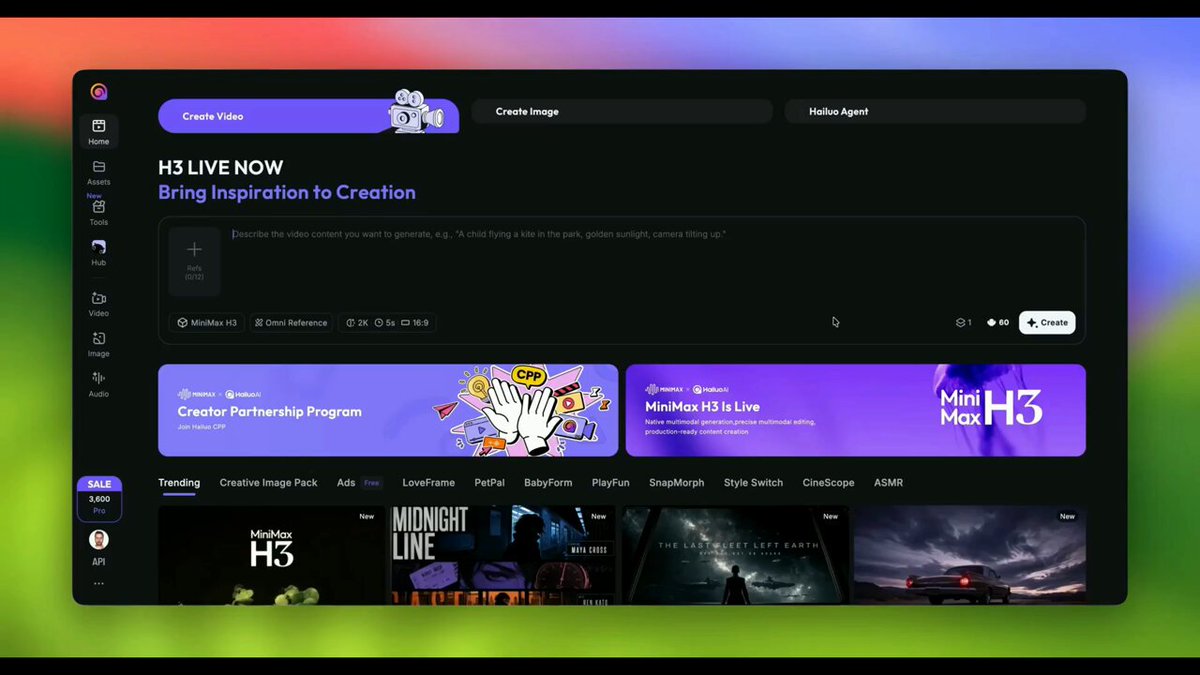The image size is (1200, 675).
Task: Select the Hailuo Agent tab
Action: coord(935,111)
